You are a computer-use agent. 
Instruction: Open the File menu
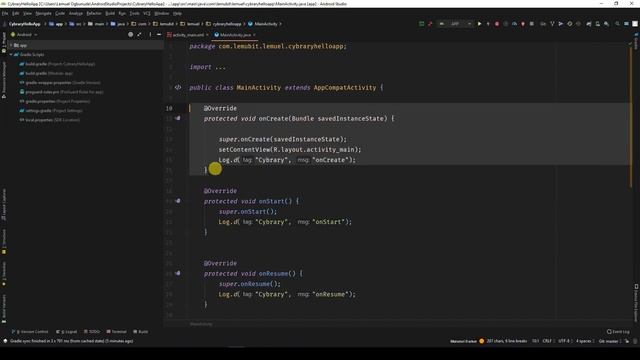click(5, 13)
